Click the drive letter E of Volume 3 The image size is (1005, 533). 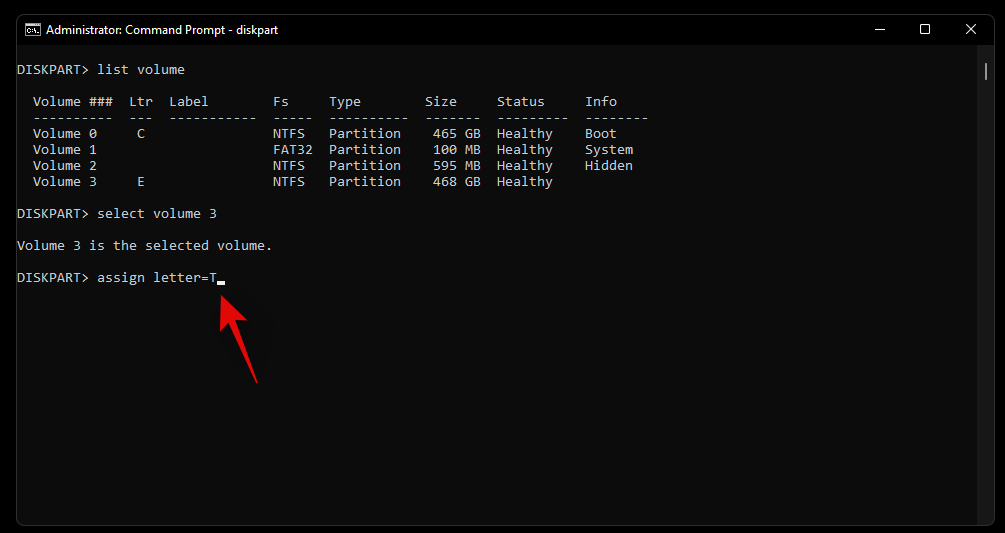pos(141,182)
